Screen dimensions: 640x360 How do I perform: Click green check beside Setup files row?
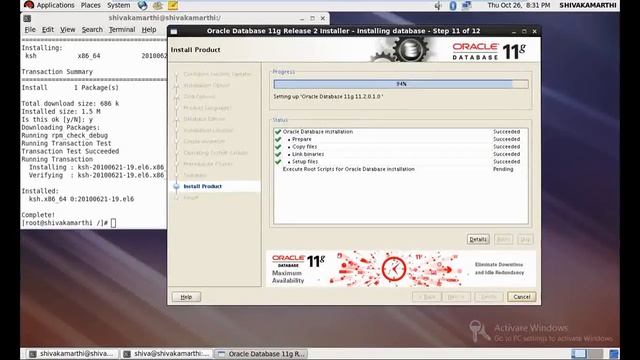point(278,162)
